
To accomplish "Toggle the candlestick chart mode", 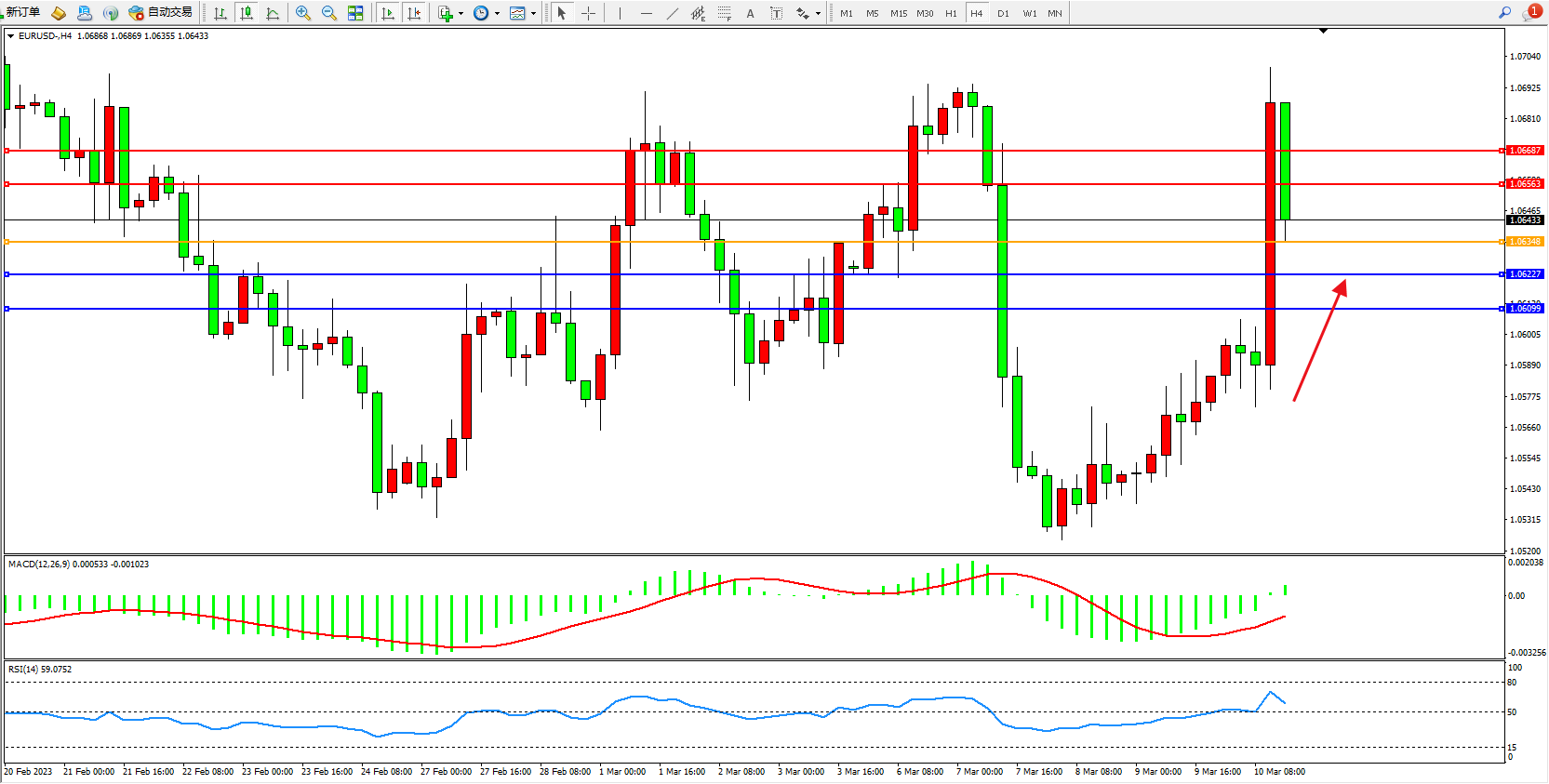I will click(x=247, y=13).
